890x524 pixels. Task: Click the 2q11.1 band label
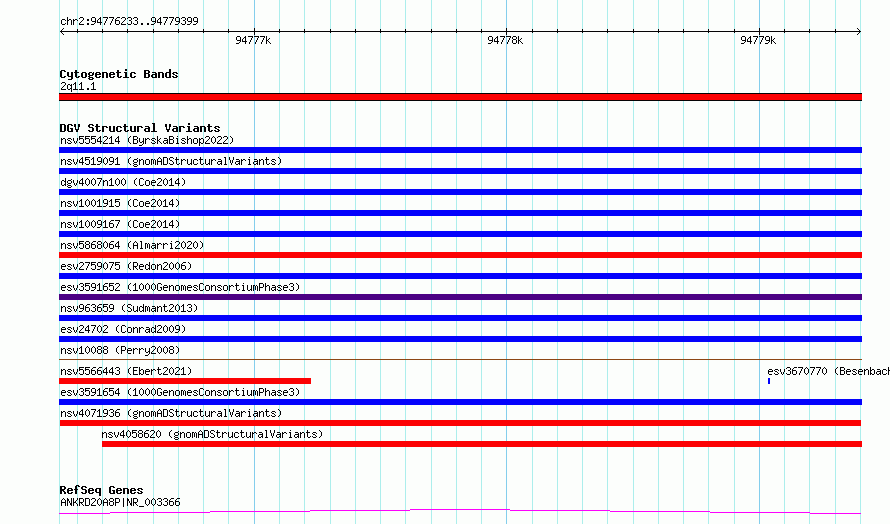click(78, 86)
